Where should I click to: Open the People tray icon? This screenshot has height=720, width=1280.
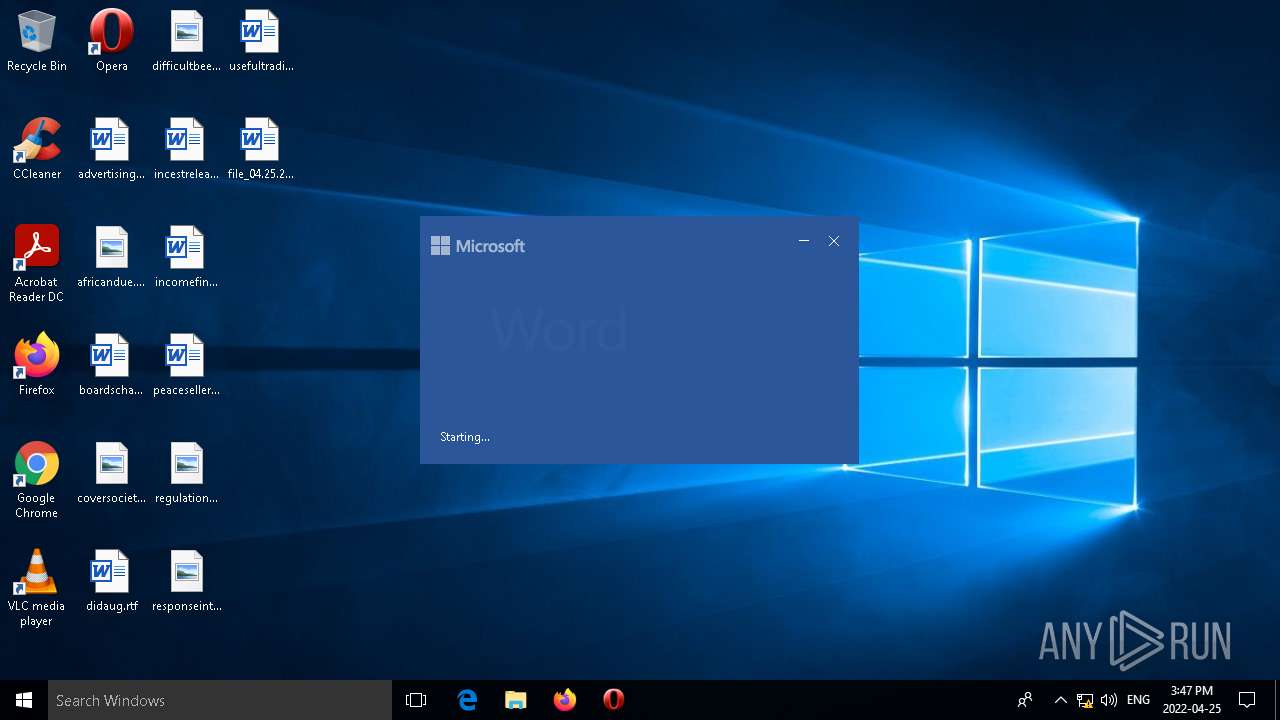pos(1025,700)
